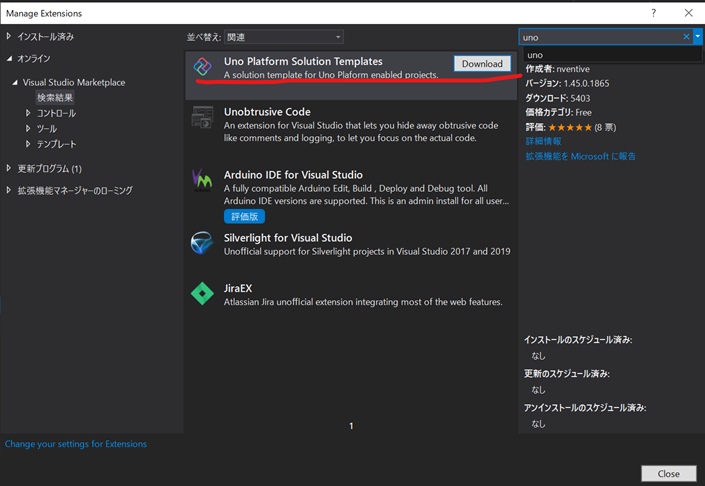Image resolution: width=705 pixels, height=486 pixels.
Task: Click the Unobtrusive Code extension icon
Action: point(202,117)
